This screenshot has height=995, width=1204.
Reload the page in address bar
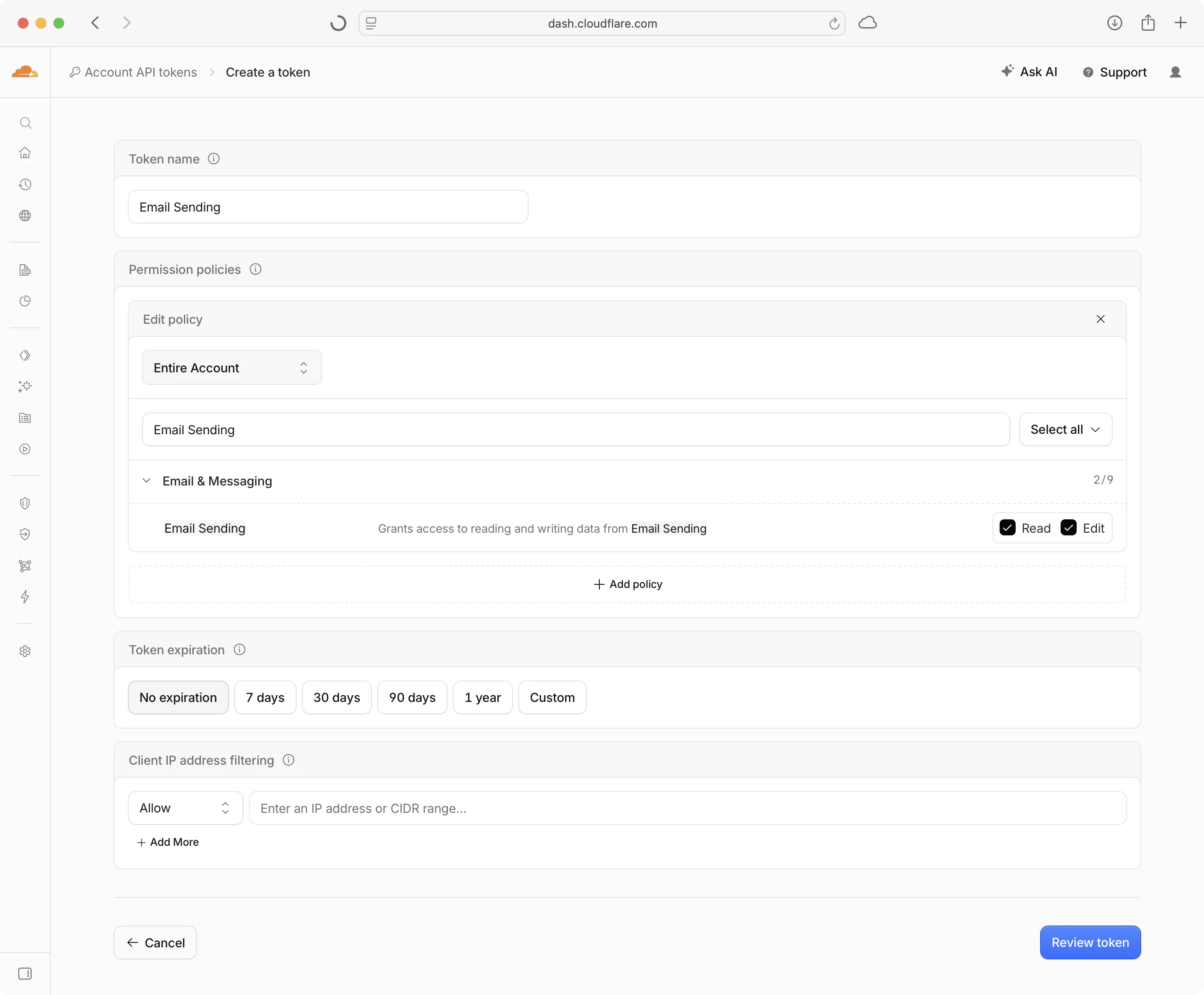(834, 24)
